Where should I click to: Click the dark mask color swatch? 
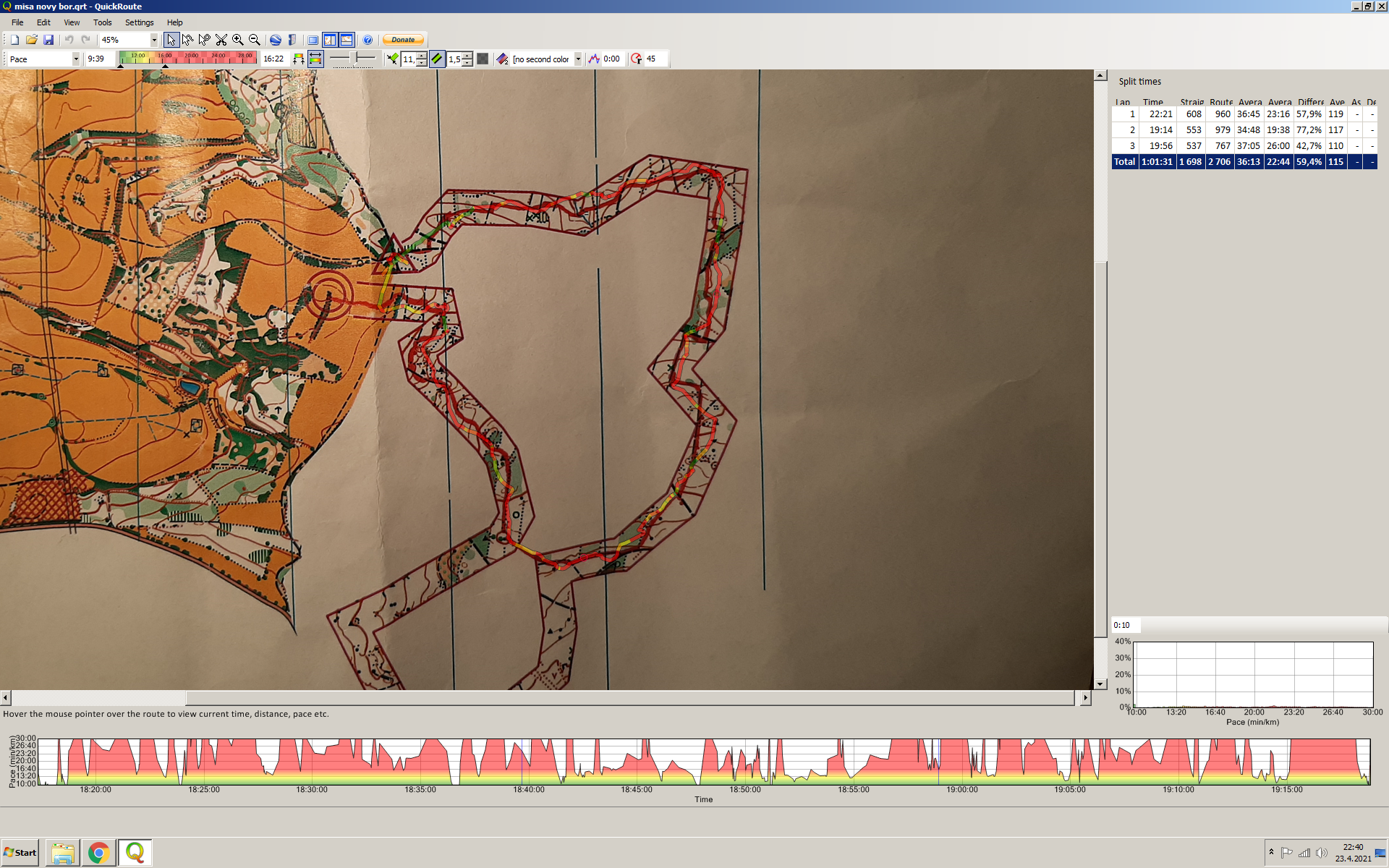coord(483,59)
